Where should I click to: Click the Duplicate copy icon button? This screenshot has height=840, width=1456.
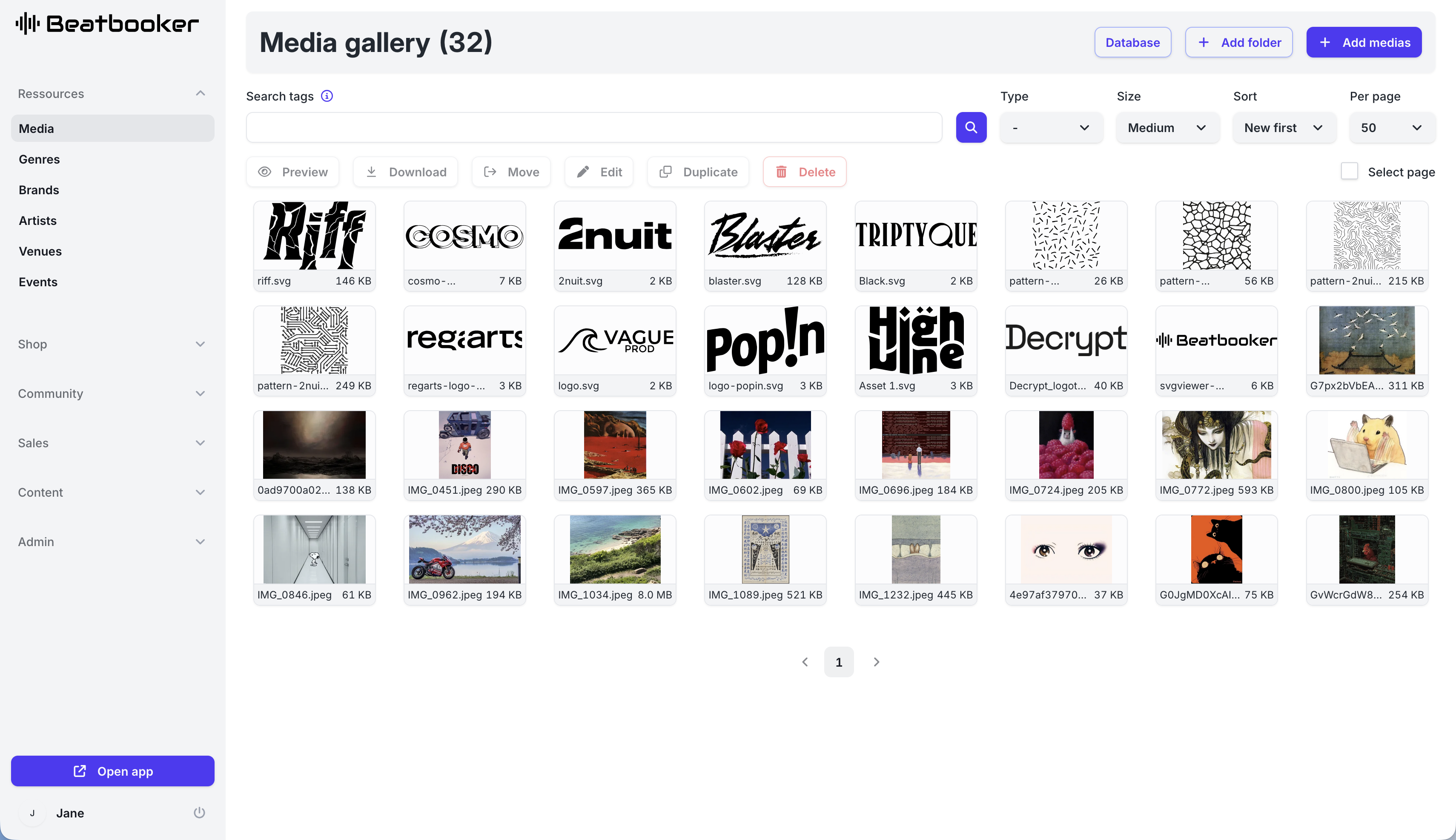[x=698, y=172]
